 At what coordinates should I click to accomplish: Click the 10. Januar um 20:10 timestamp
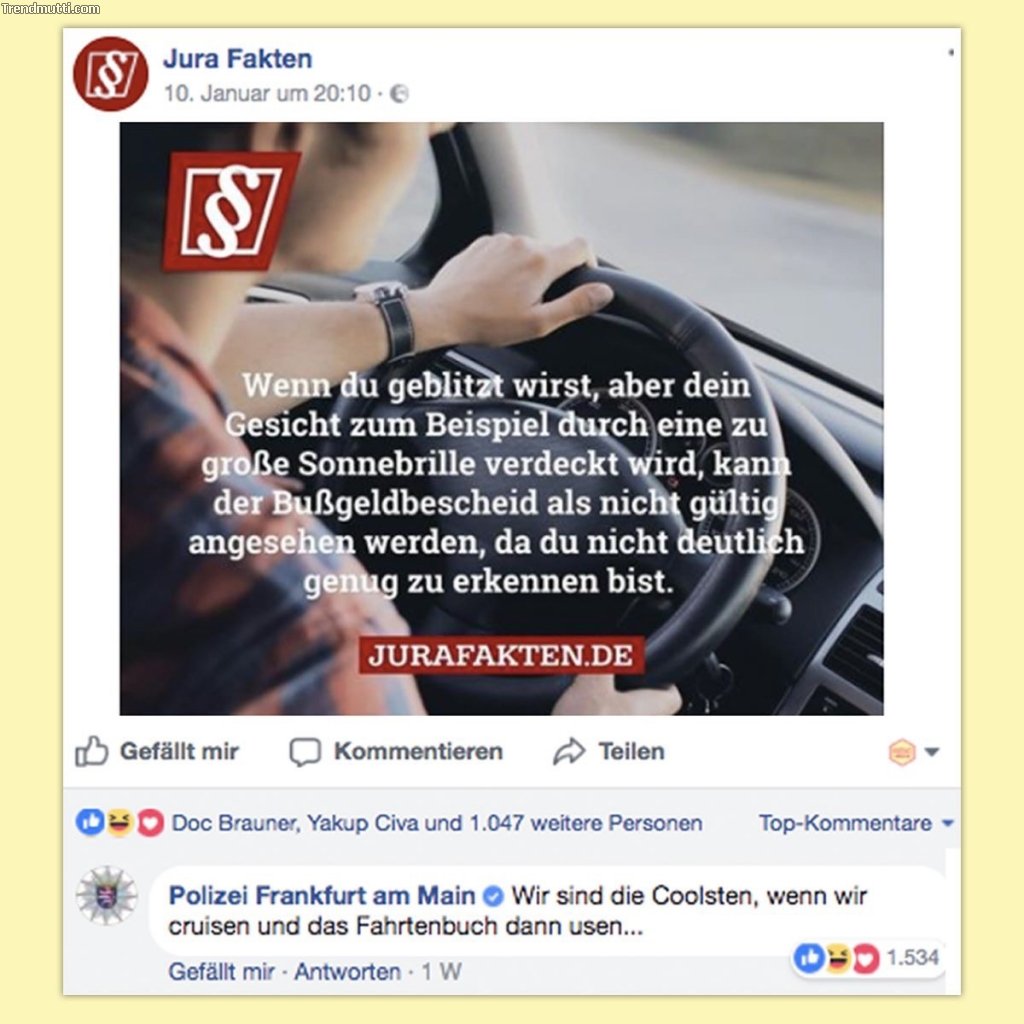coord(267,93)
